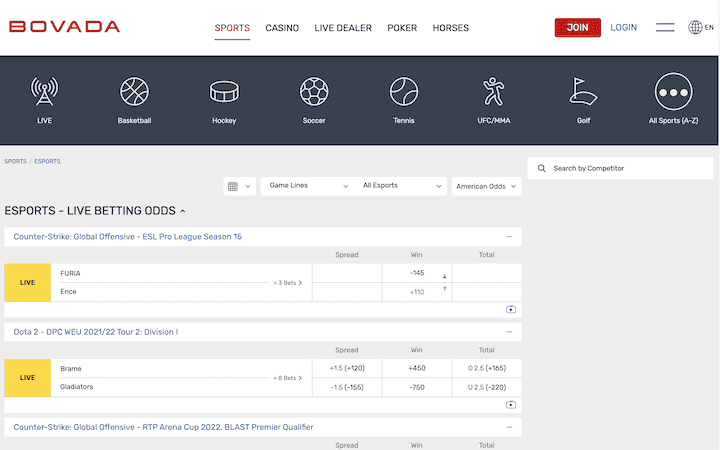
Task: Collapse Esports Live Betting Odds section
Action: pyautogui.click(x=183, y=211)
